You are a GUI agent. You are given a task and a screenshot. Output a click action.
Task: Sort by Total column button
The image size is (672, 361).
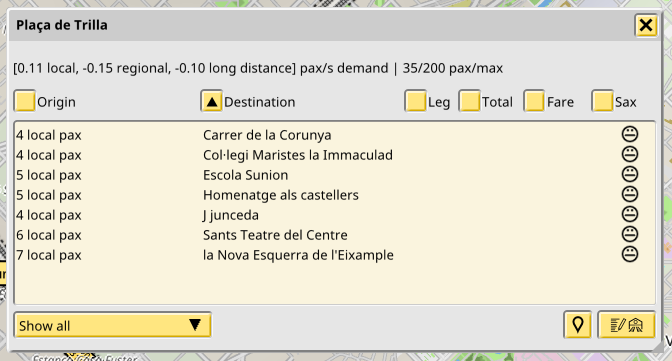(x=469, y=101)
